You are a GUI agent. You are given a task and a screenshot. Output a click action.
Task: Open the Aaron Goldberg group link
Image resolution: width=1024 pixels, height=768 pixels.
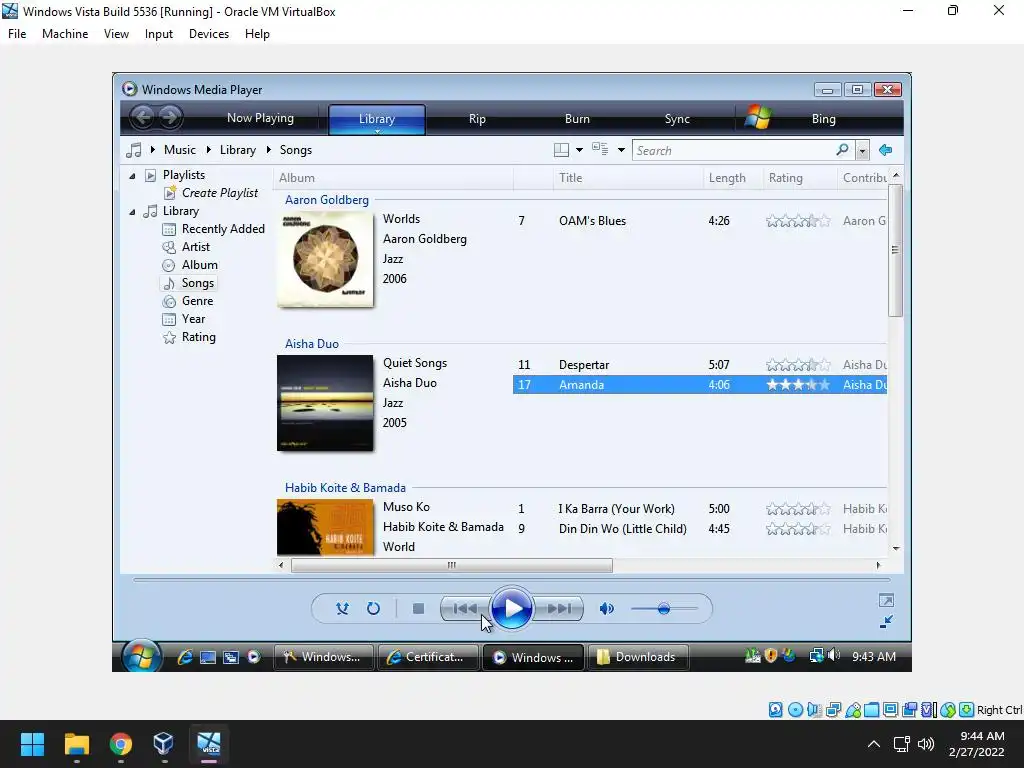coord(327,200)
